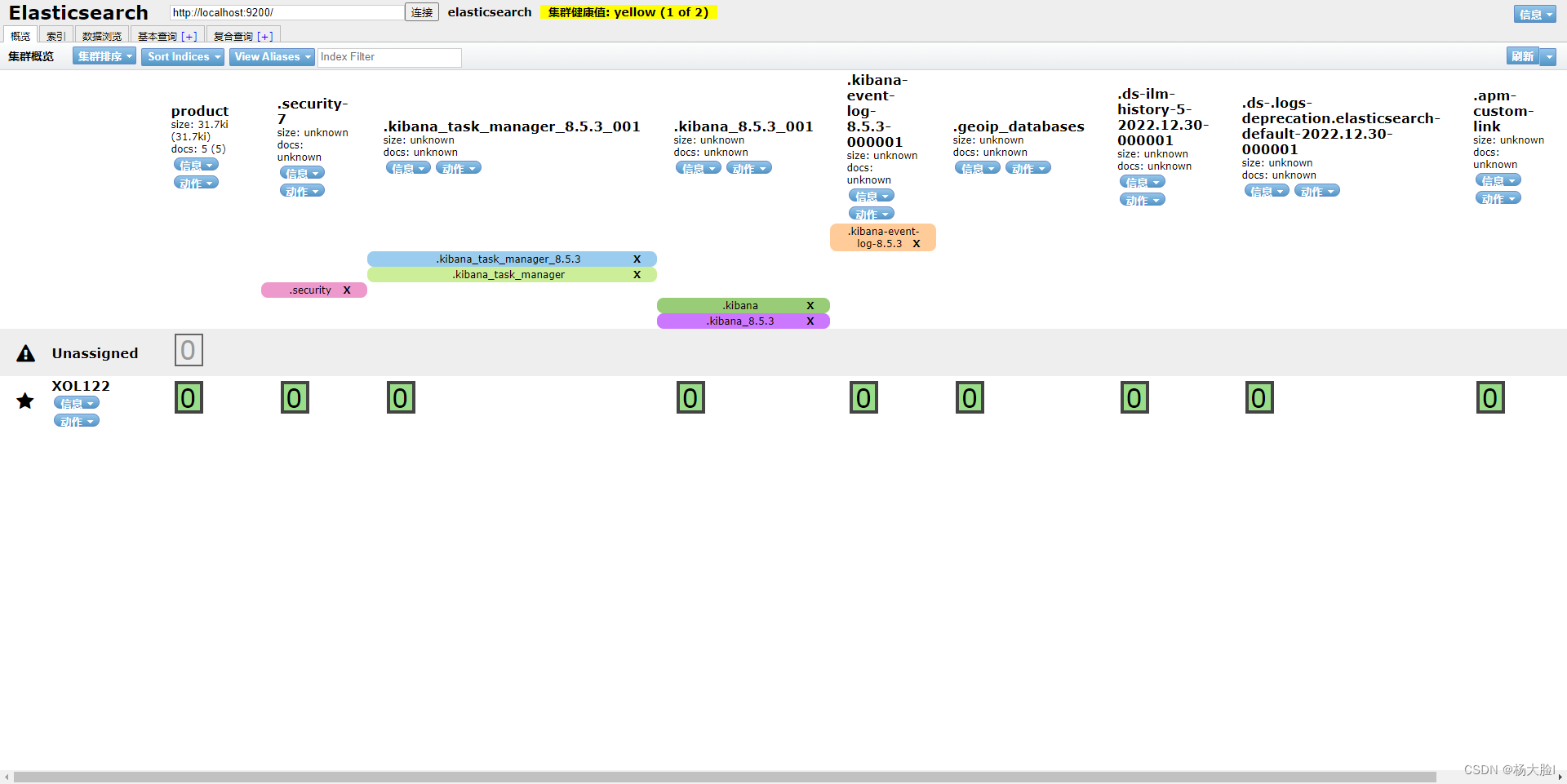Screen dimensions: 1567x784
Task: Click .kibana-event-log shard 0 box
Action: pyautogui.click(x=863, y=398)
